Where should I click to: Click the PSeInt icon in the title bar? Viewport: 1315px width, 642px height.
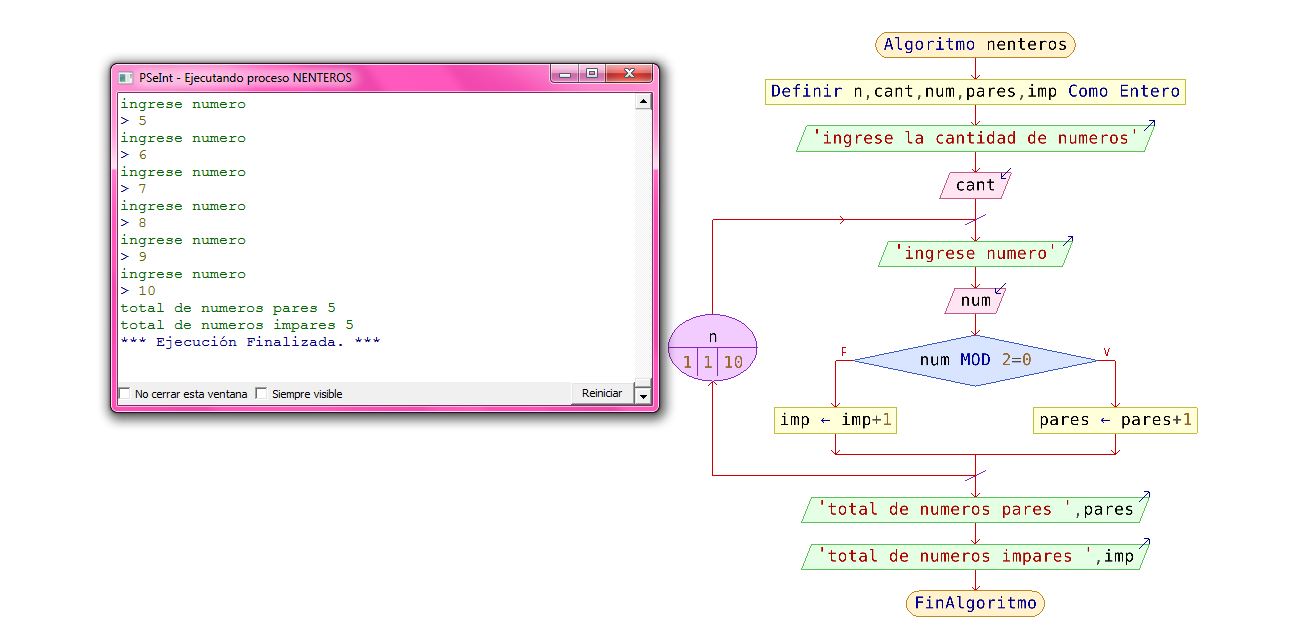124,75
